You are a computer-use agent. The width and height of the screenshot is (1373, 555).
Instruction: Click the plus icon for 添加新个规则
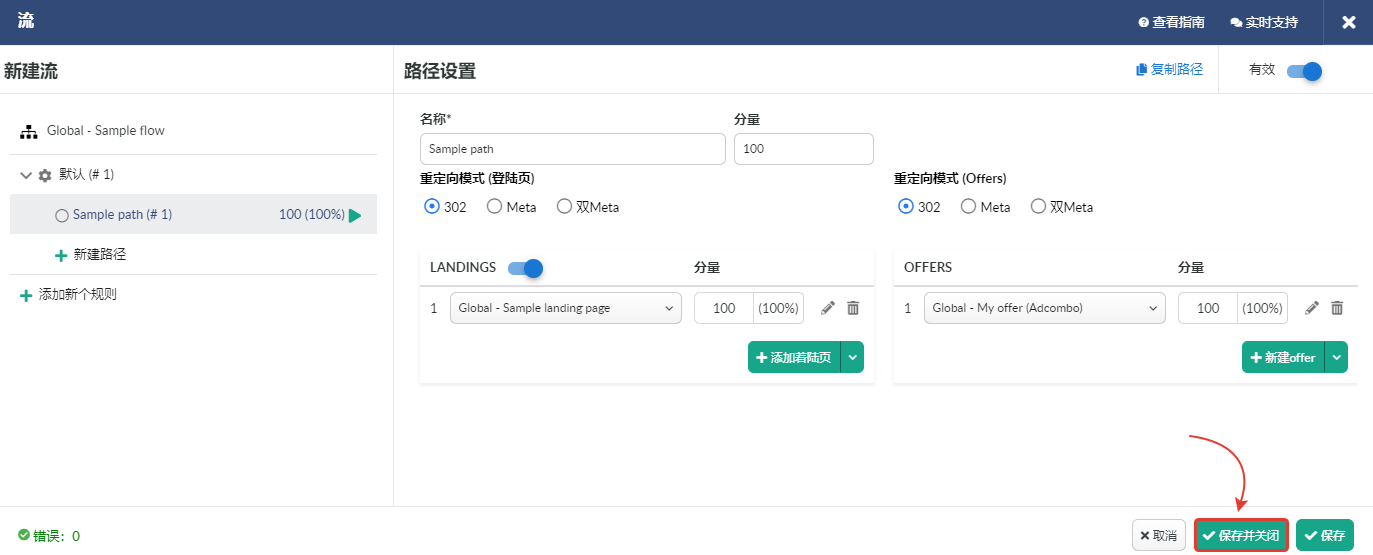(x=26, y=296)
